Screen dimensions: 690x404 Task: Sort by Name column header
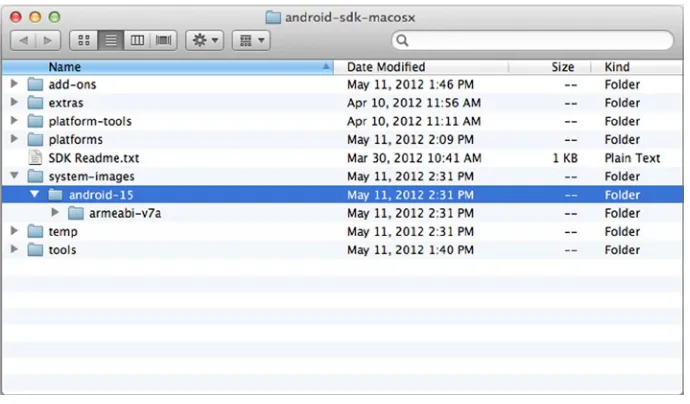[x=167, y=67]
